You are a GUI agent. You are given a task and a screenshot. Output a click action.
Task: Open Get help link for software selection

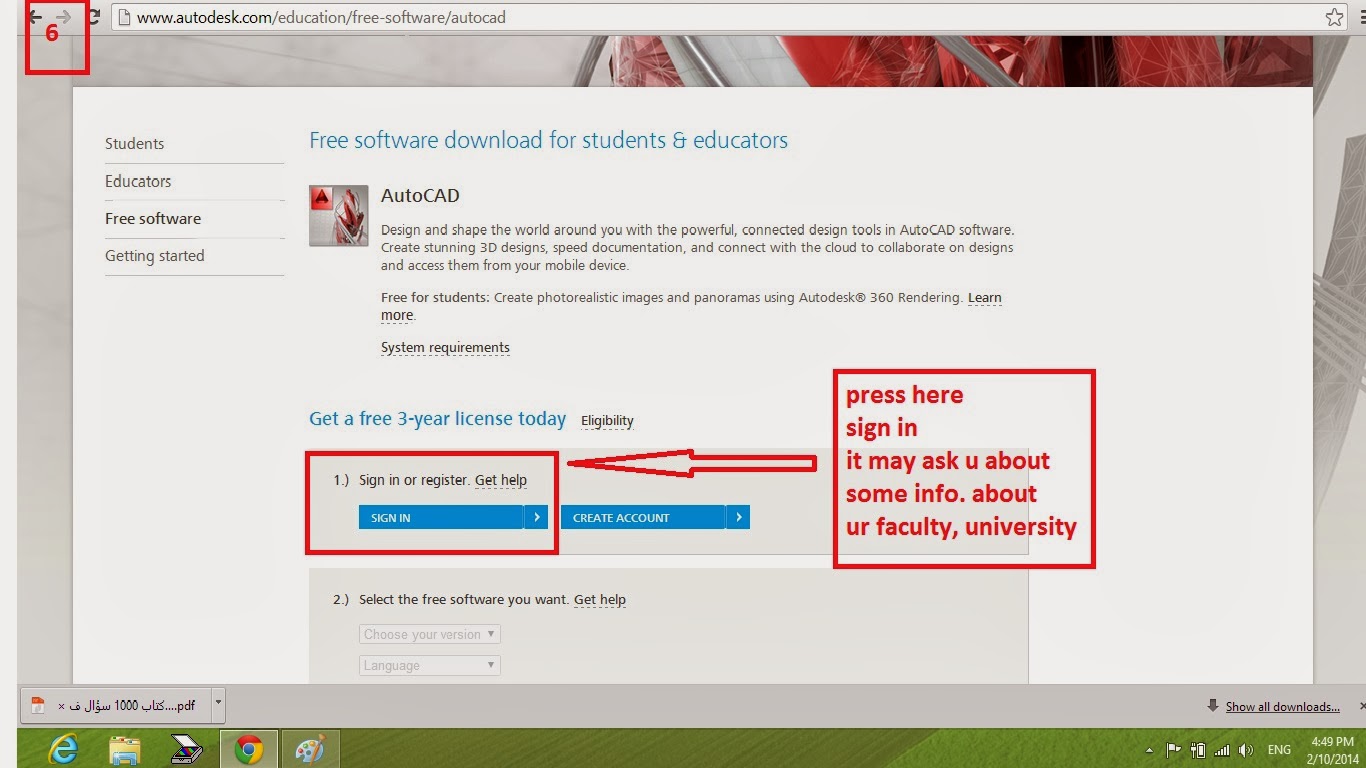pyautogui.click(x=600, y=600)
